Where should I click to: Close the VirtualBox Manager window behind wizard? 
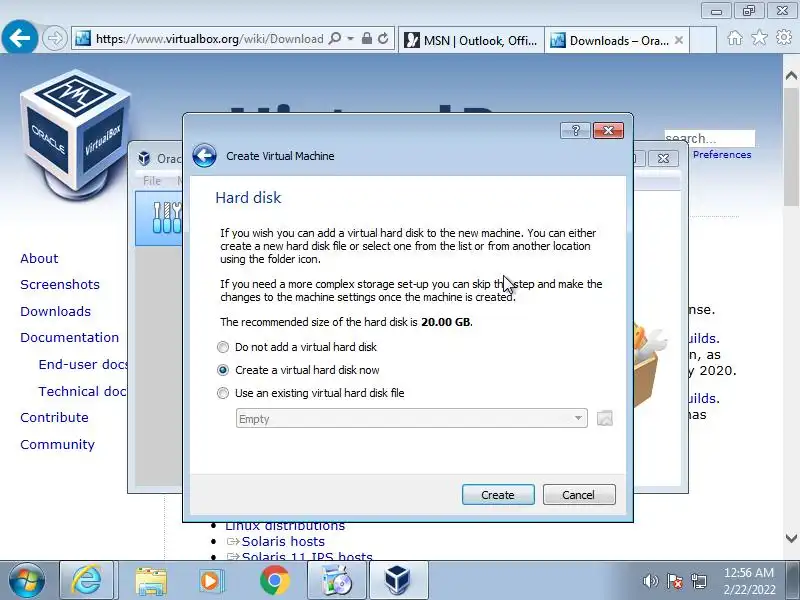pos(663,159)
